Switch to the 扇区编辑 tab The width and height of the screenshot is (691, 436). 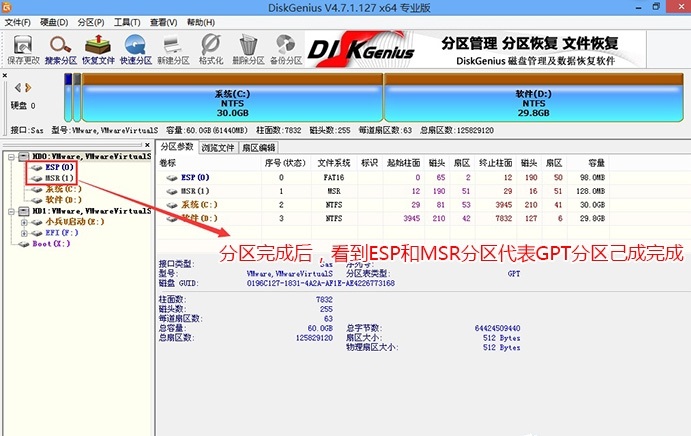point(259,148)
